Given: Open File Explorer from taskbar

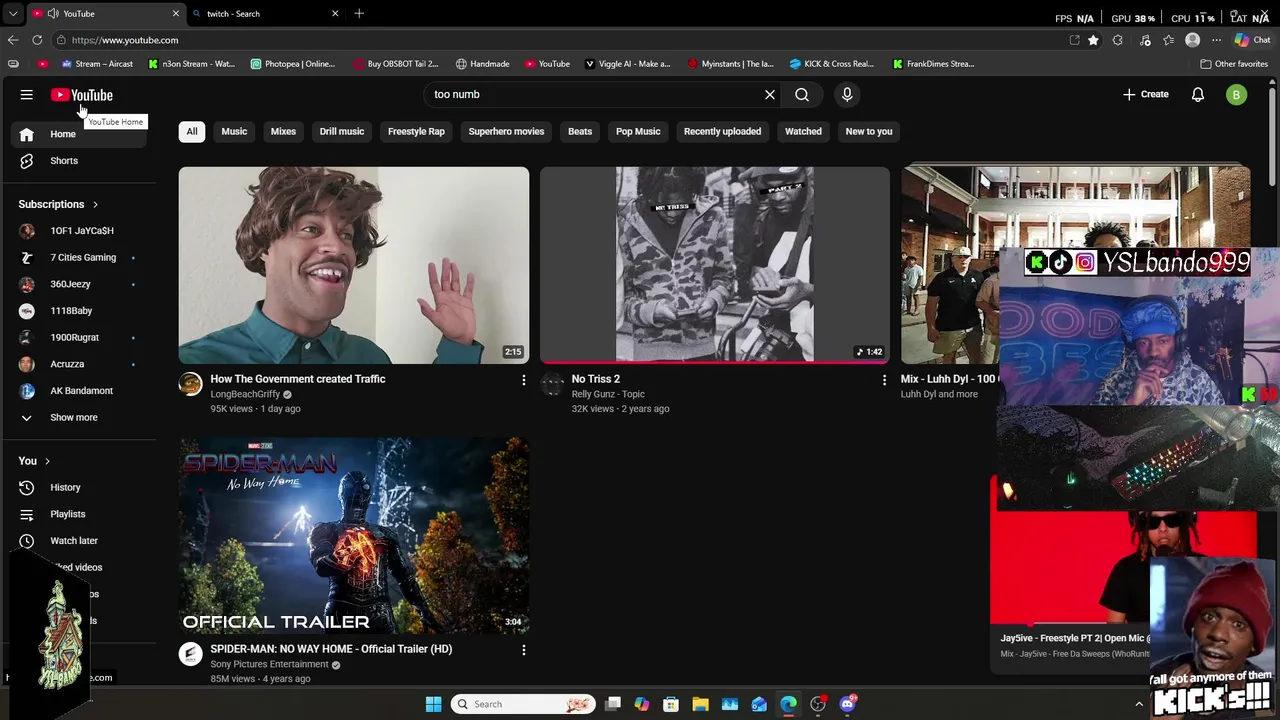Looking at the screenshot, I should tap(700, 705).
